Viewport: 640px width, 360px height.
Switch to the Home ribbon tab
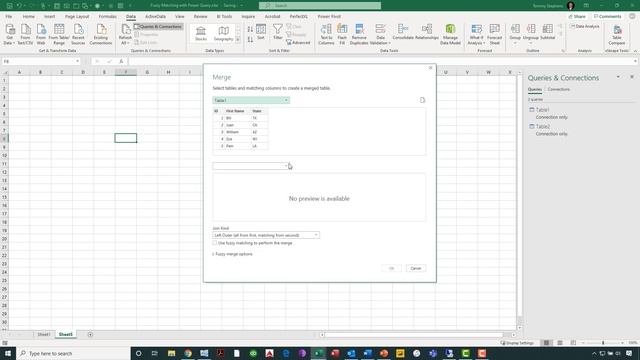[x=29, y=16]
